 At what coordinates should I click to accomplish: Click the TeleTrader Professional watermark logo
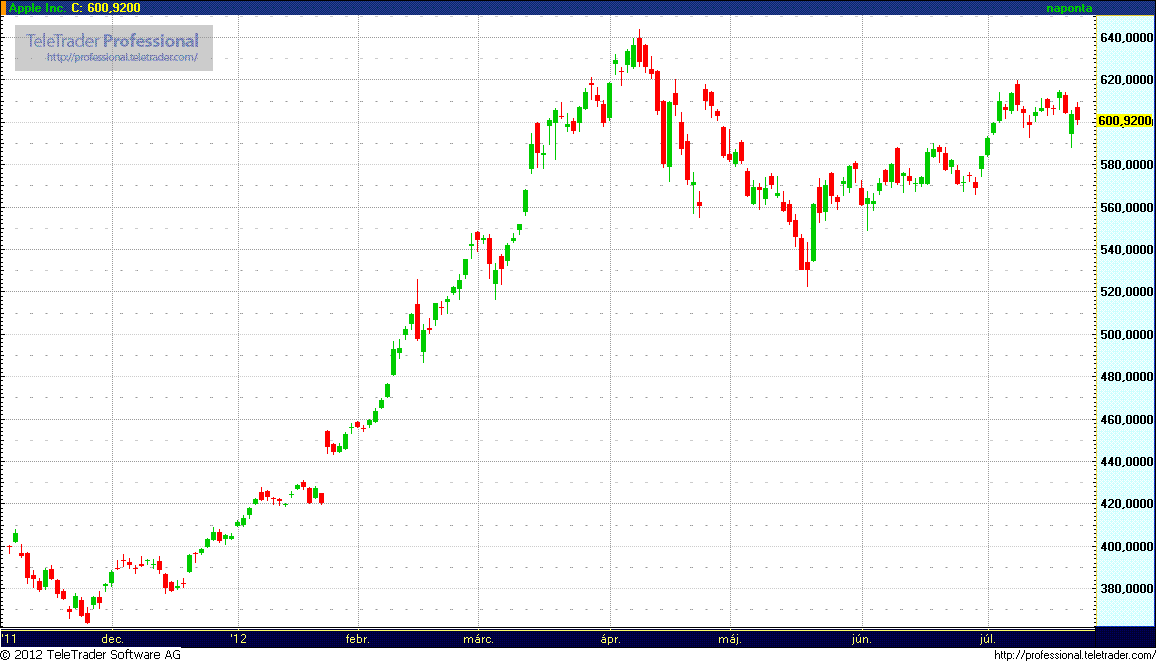point(113,41)
